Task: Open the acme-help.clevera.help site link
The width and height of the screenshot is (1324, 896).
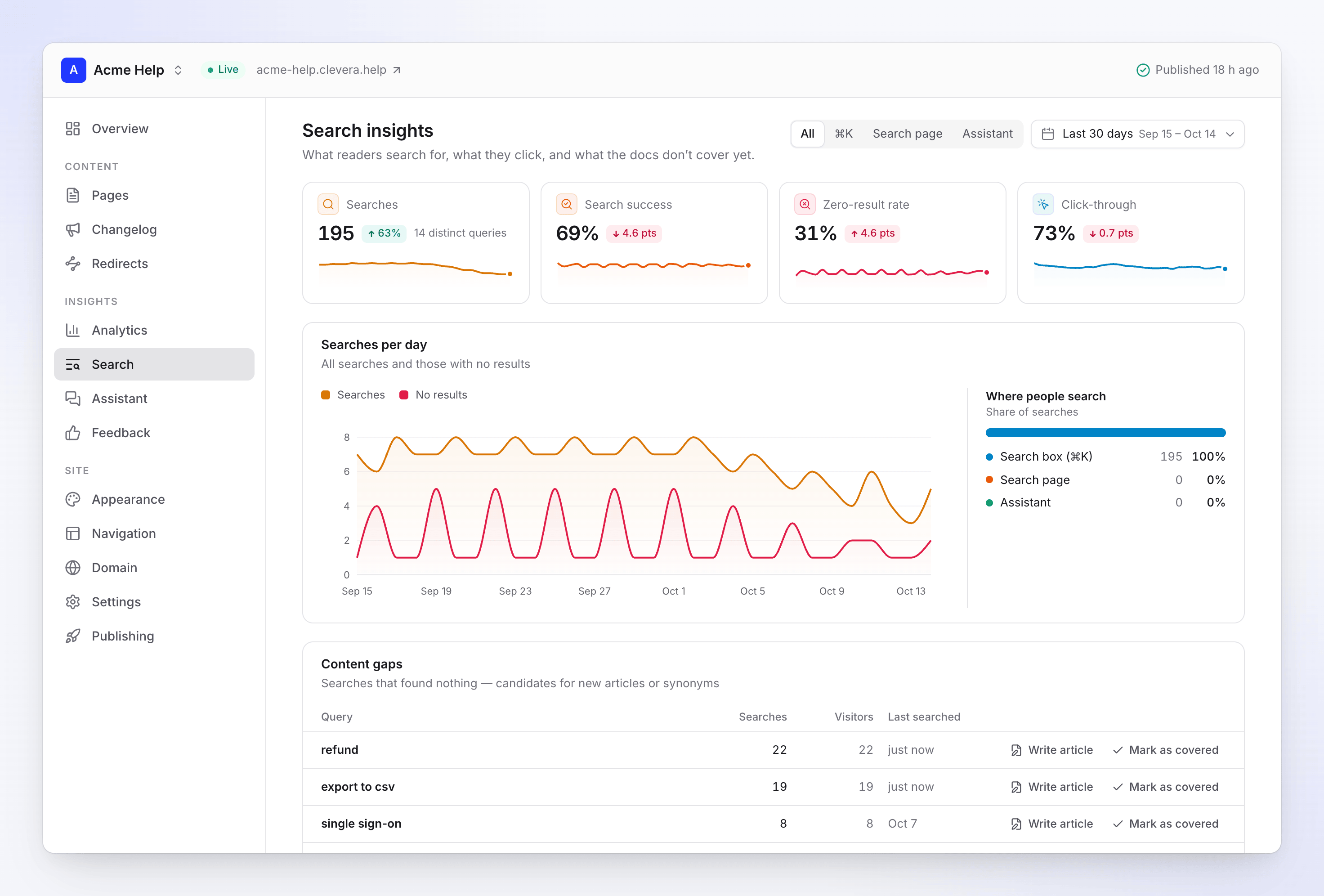Action: (329, 70)
